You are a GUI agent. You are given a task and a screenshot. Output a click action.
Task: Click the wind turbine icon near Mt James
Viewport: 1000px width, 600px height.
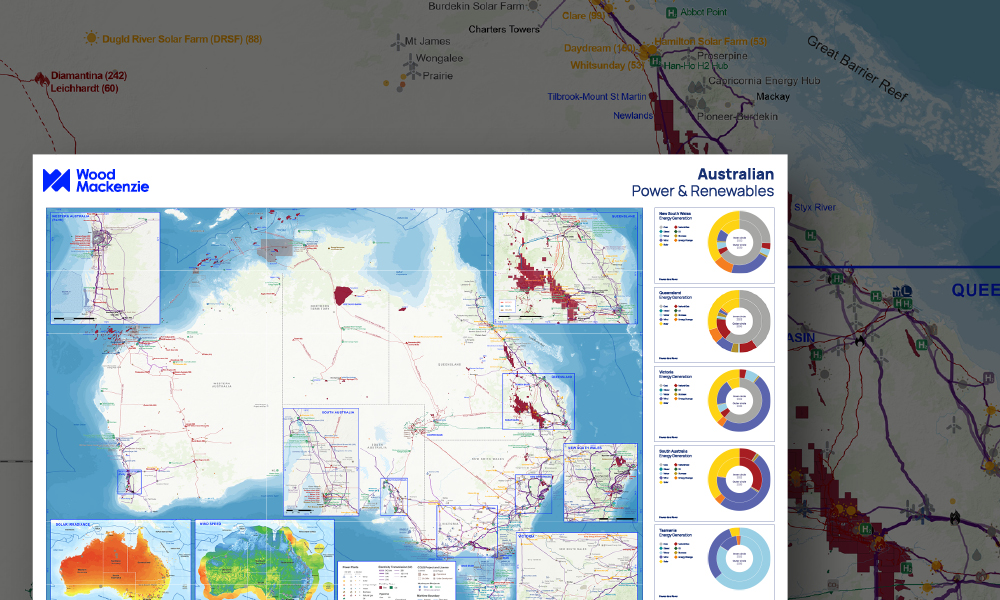point(396,41)
